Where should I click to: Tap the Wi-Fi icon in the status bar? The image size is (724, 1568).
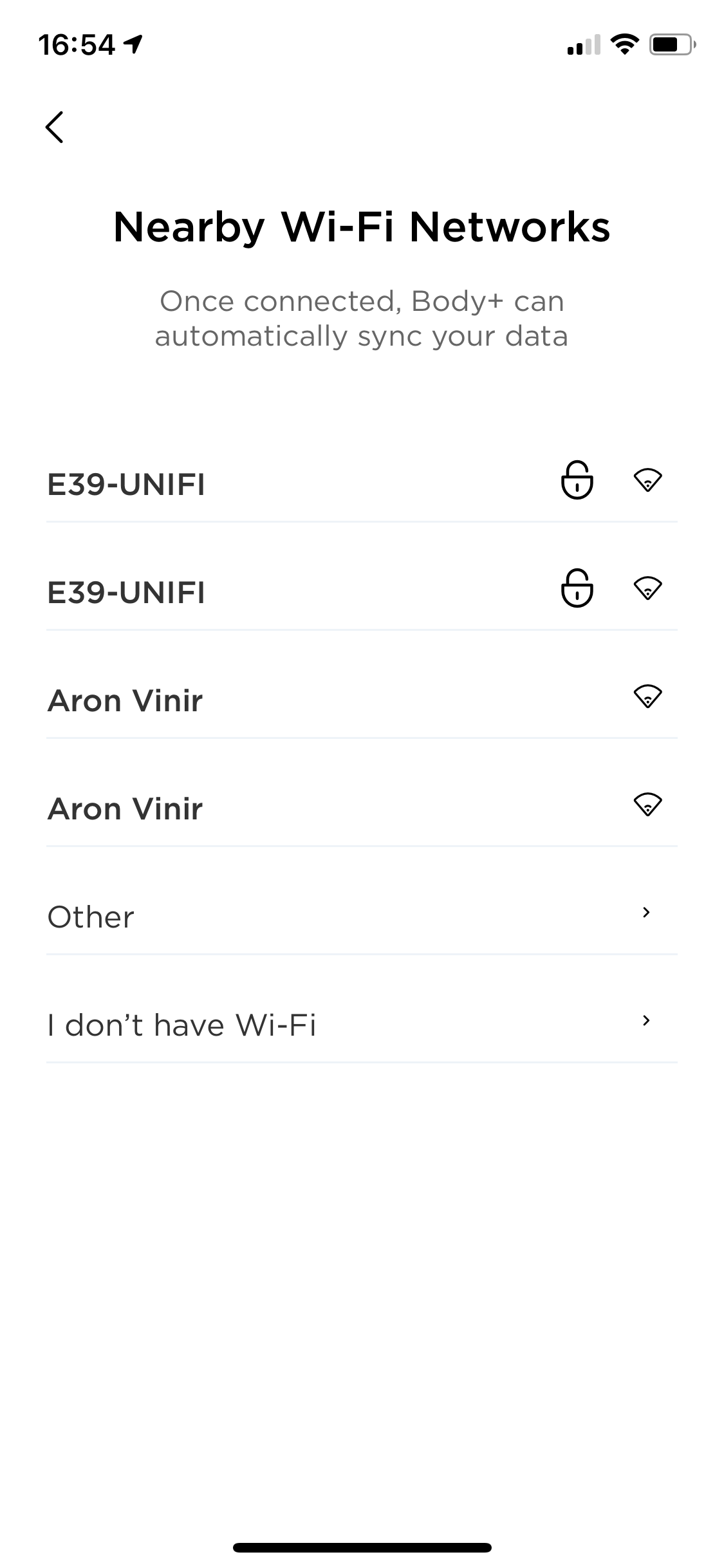624,44
